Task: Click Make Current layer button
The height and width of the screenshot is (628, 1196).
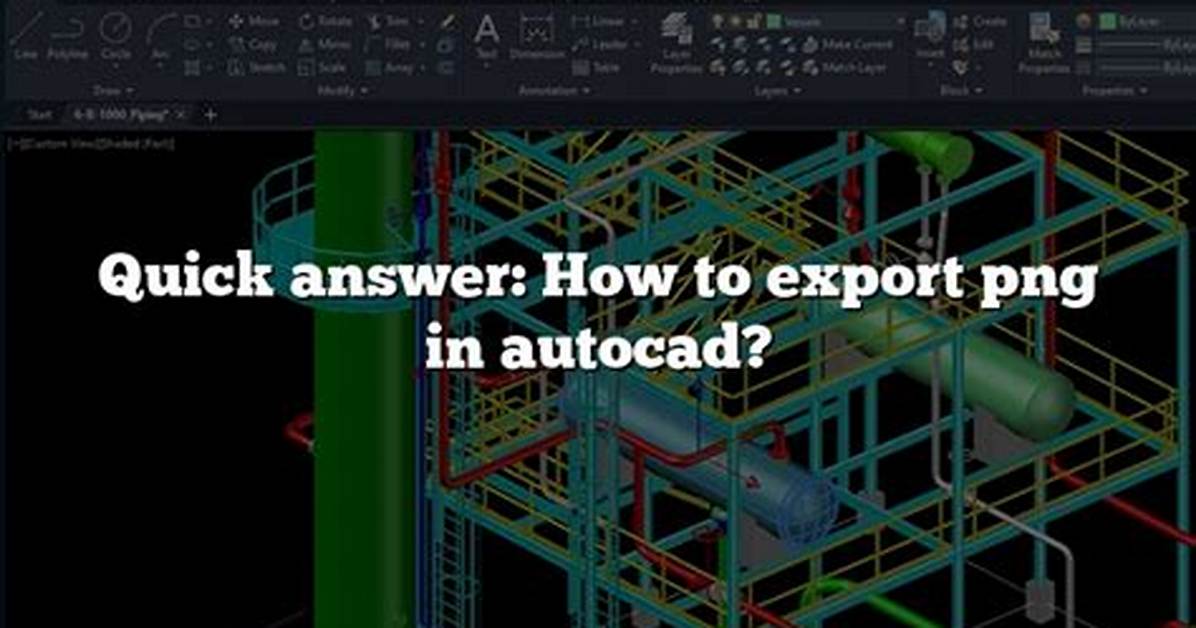Action: click(849, 45)
